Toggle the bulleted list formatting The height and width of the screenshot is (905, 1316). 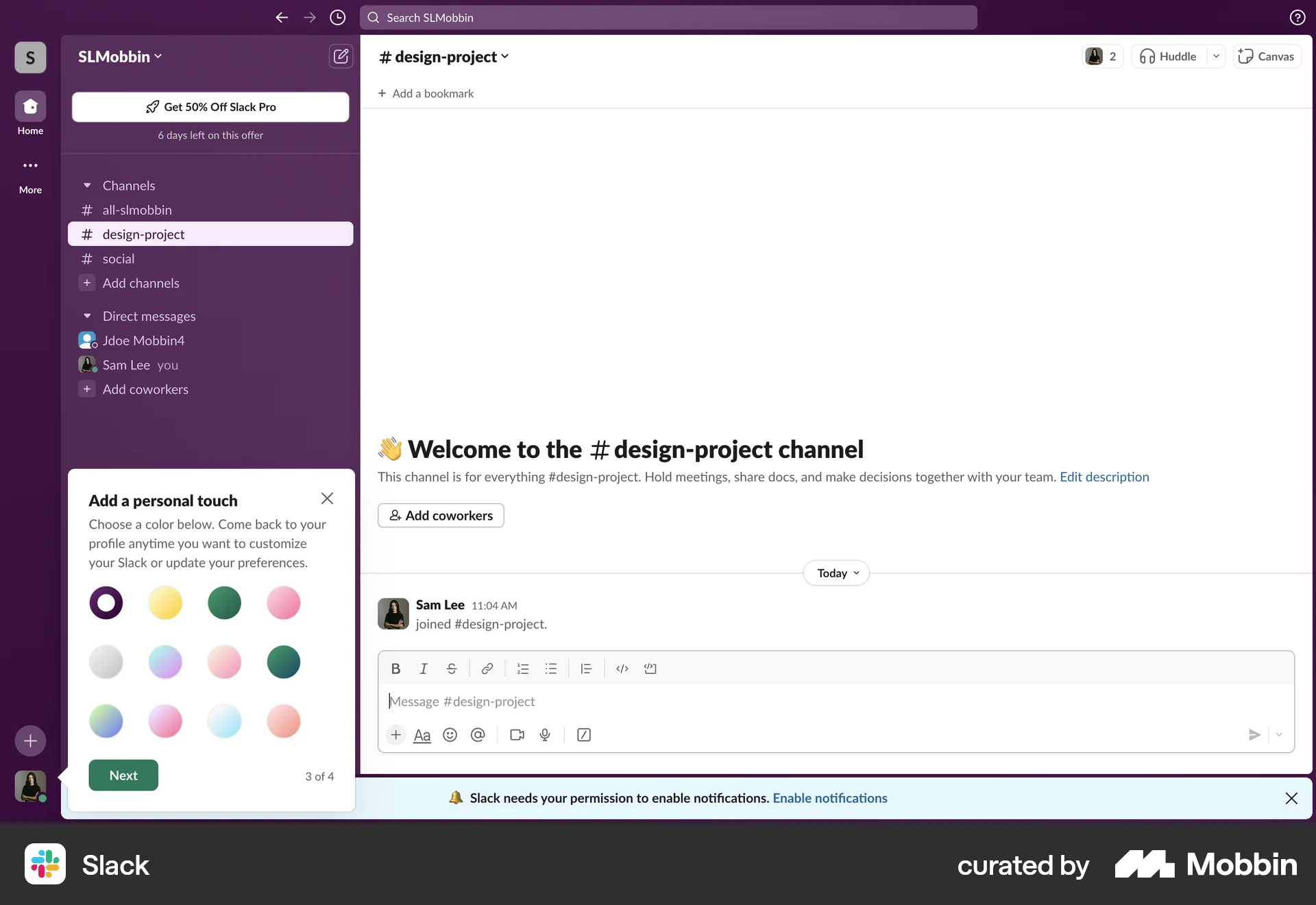tap(552, 668)
